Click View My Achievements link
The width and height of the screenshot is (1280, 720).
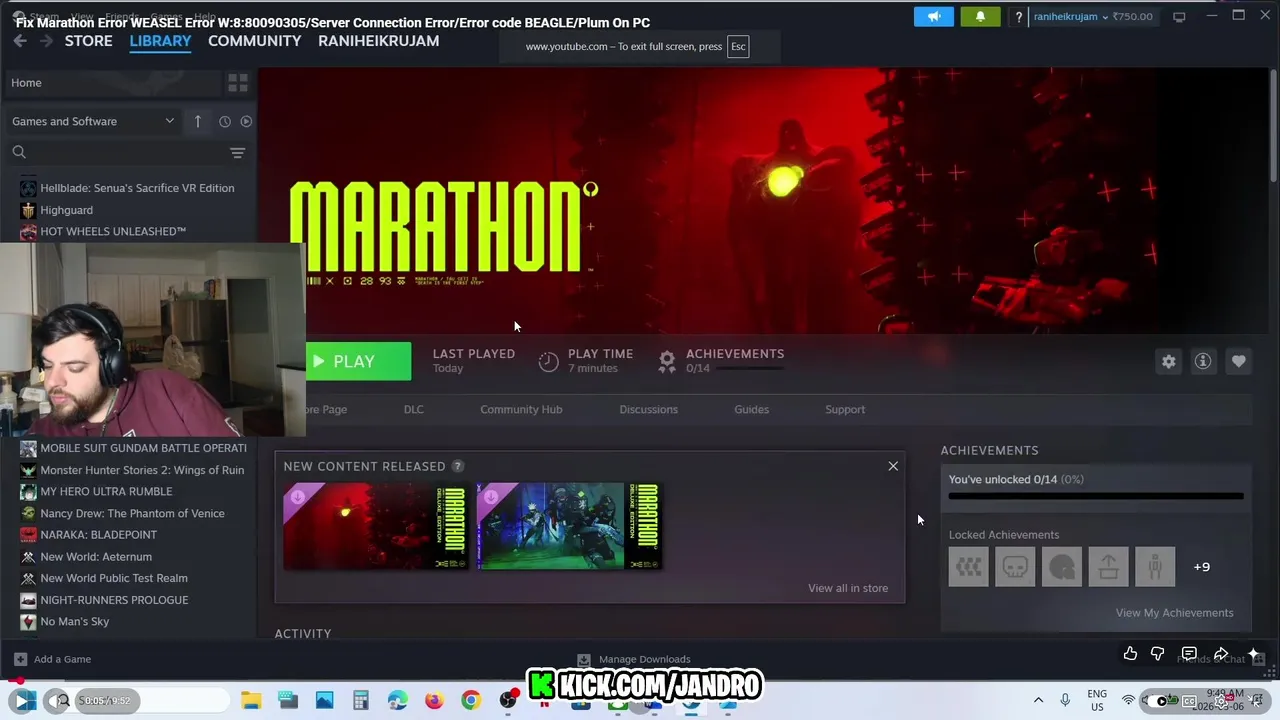click(1174, 613)
